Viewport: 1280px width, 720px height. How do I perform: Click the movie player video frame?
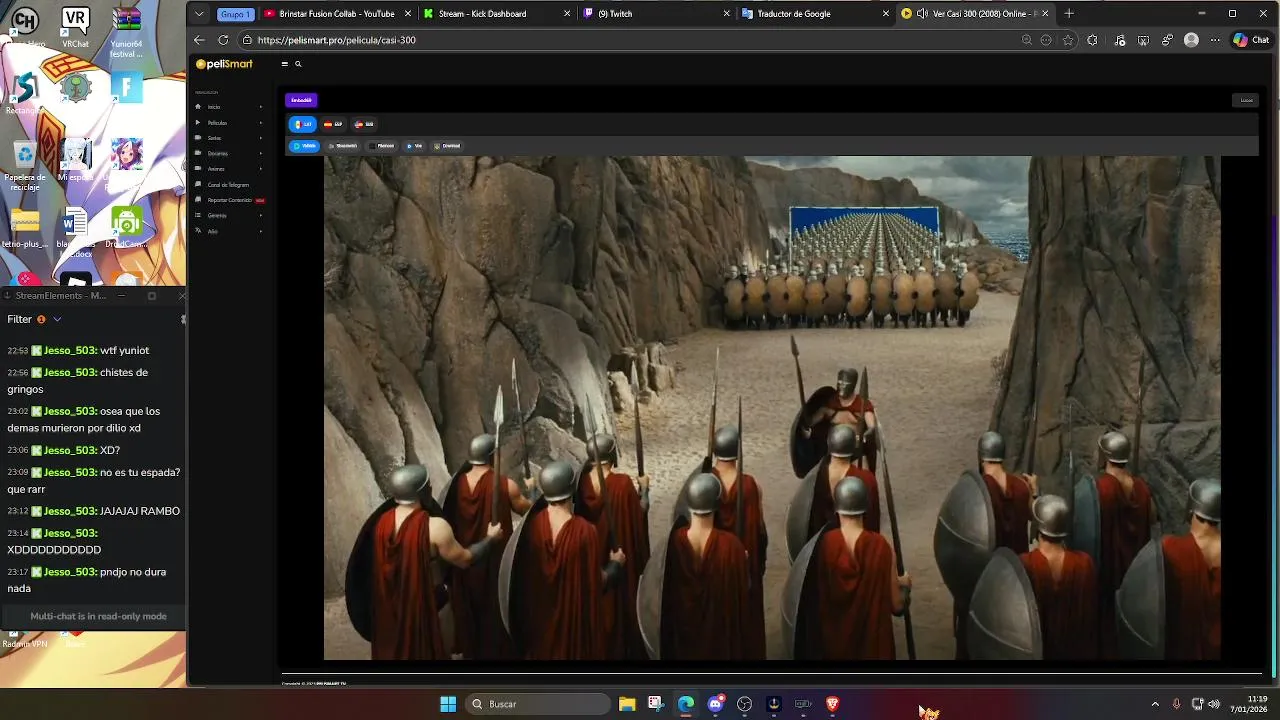coord(771,408)
